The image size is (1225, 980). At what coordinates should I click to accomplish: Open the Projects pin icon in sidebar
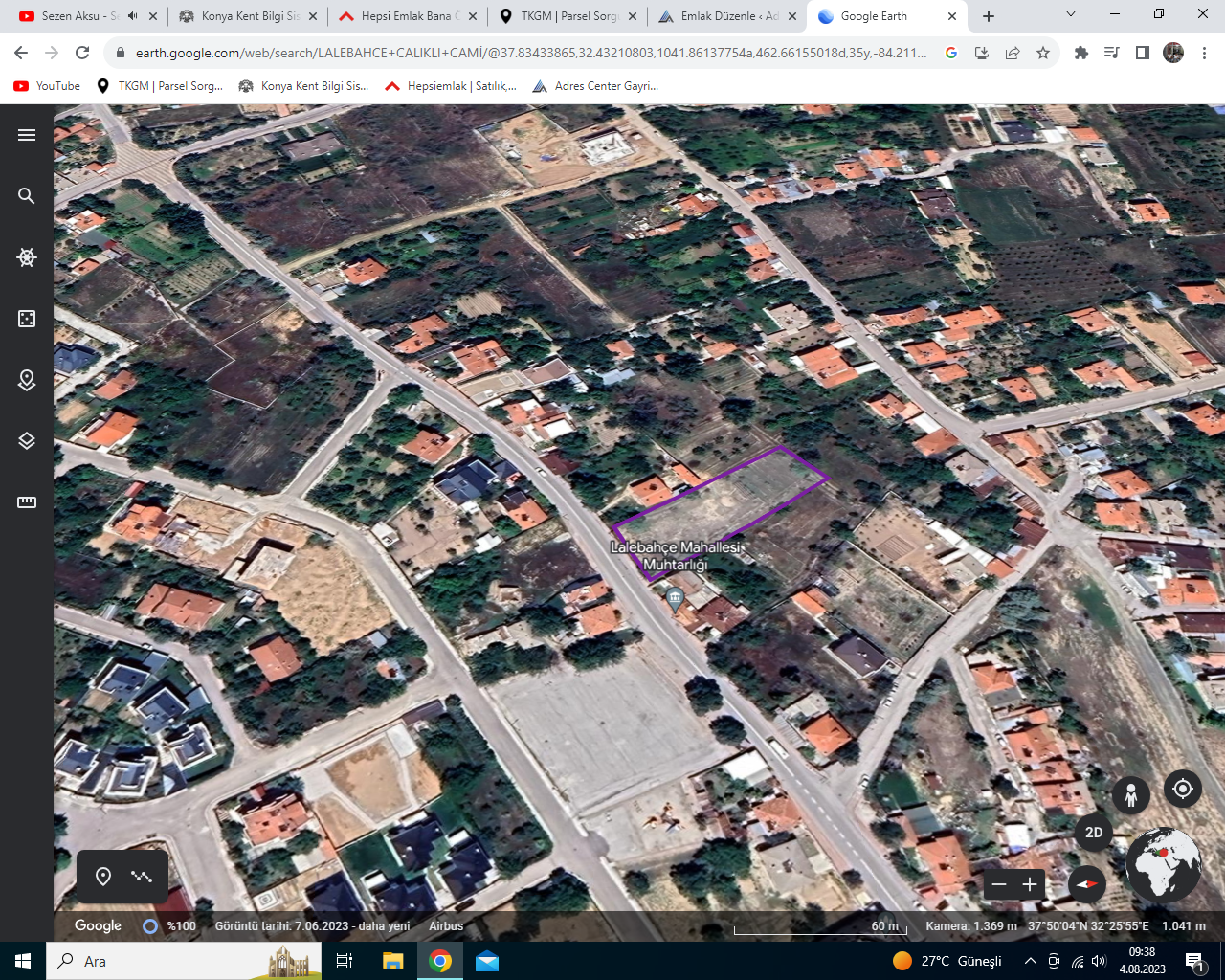click(x=27, y=380)
